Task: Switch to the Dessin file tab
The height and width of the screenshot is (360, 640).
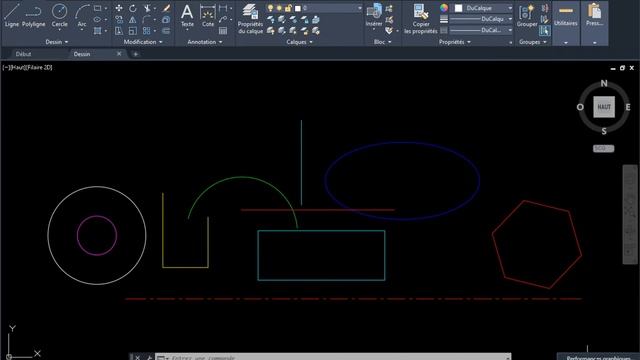Action: 82,54
